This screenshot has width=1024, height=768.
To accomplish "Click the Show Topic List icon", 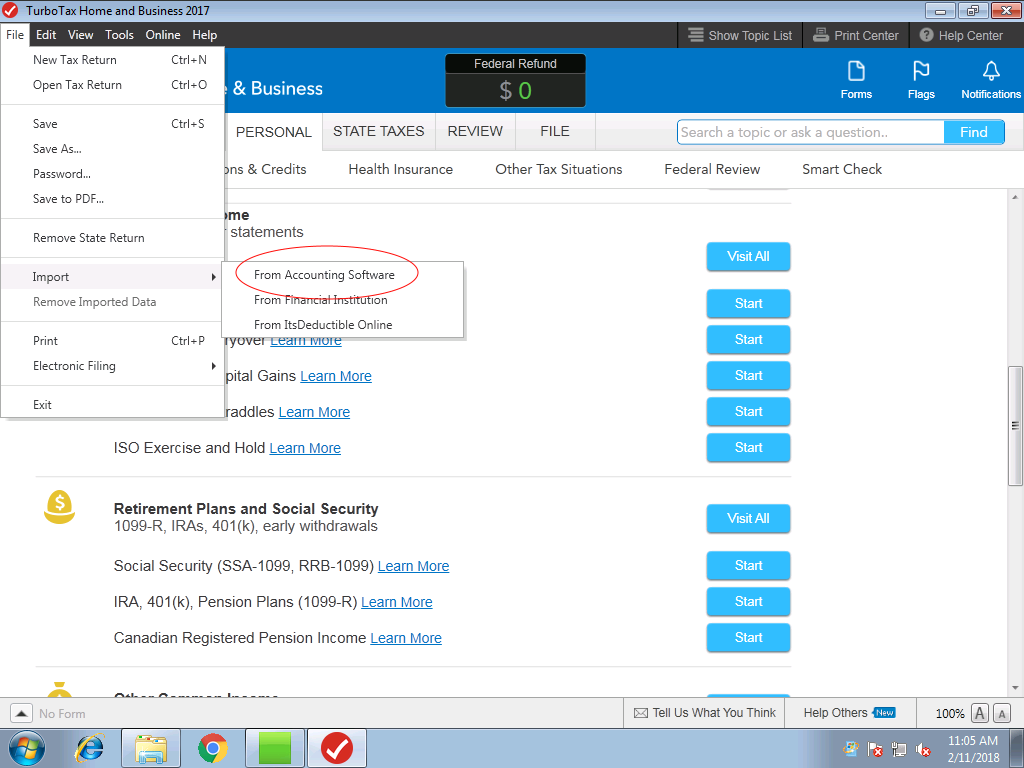I will pos(696,35).
